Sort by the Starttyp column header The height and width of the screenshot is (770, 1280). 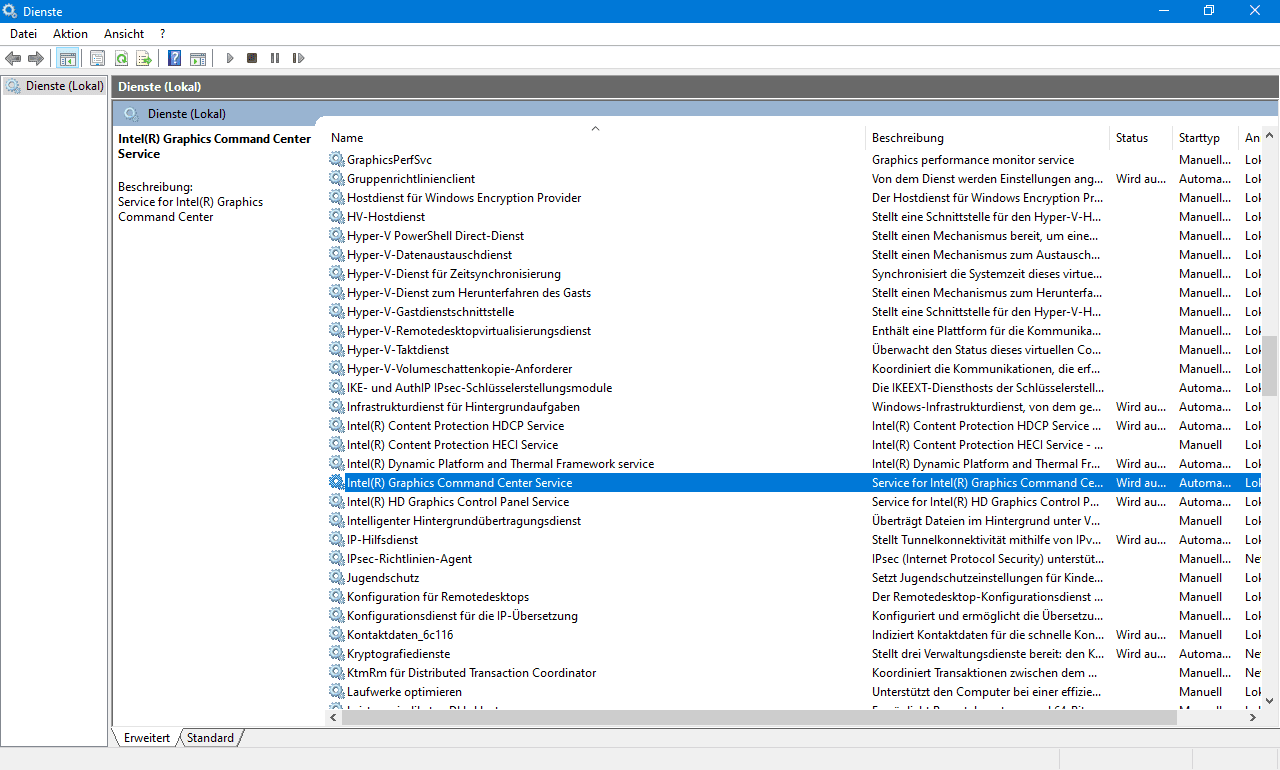point(1205,138)
